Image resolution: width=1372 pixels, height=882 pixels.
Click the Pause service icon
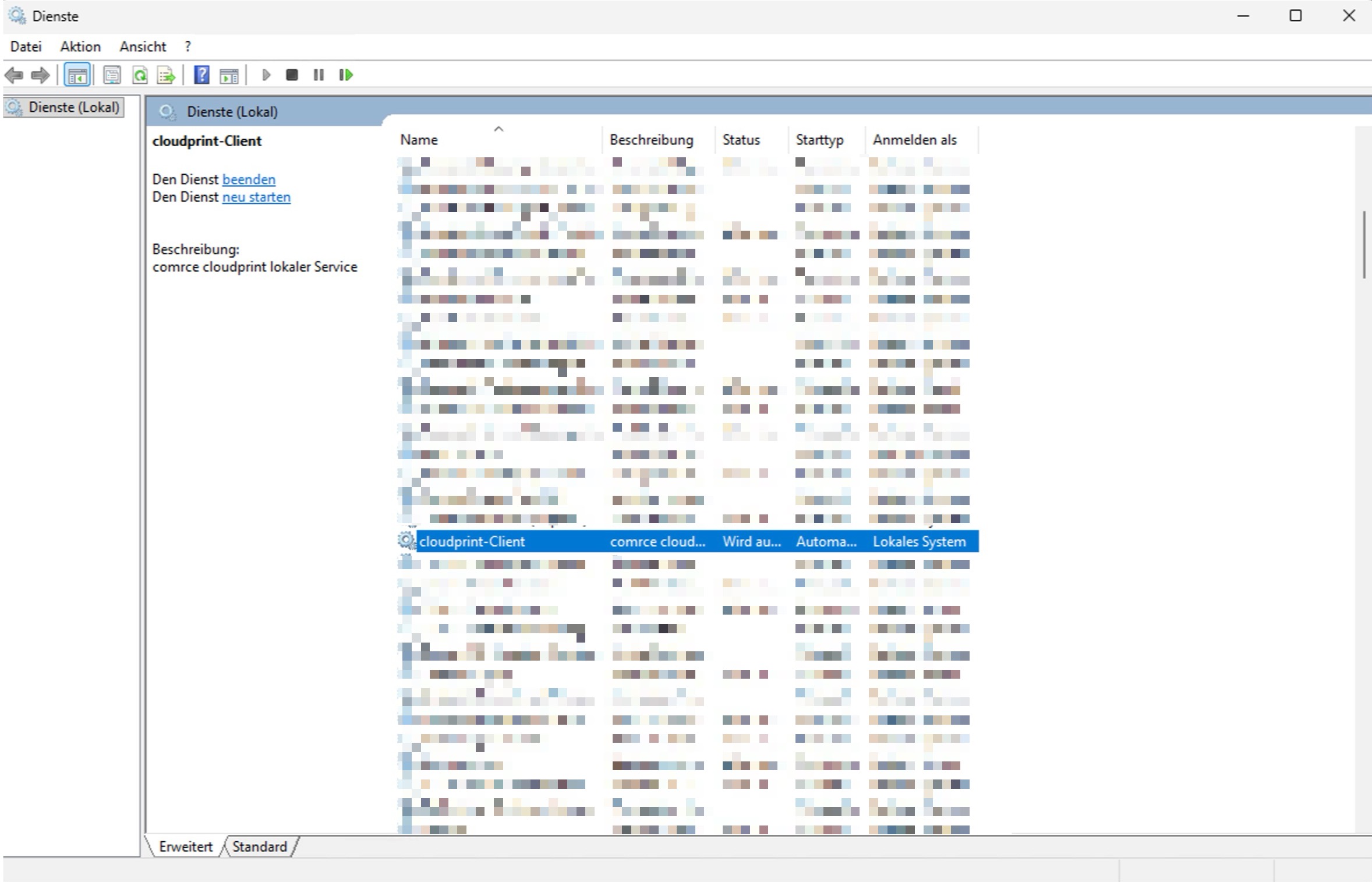(319, 75)
